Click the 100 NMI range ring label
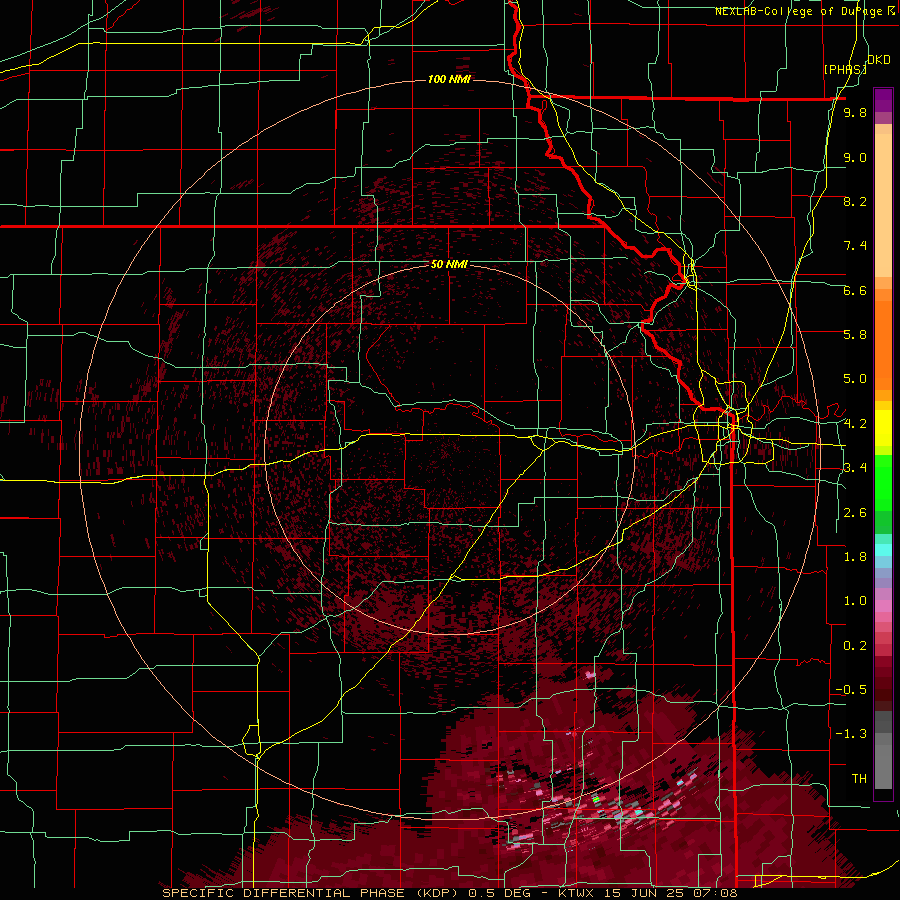 (449, 79)
